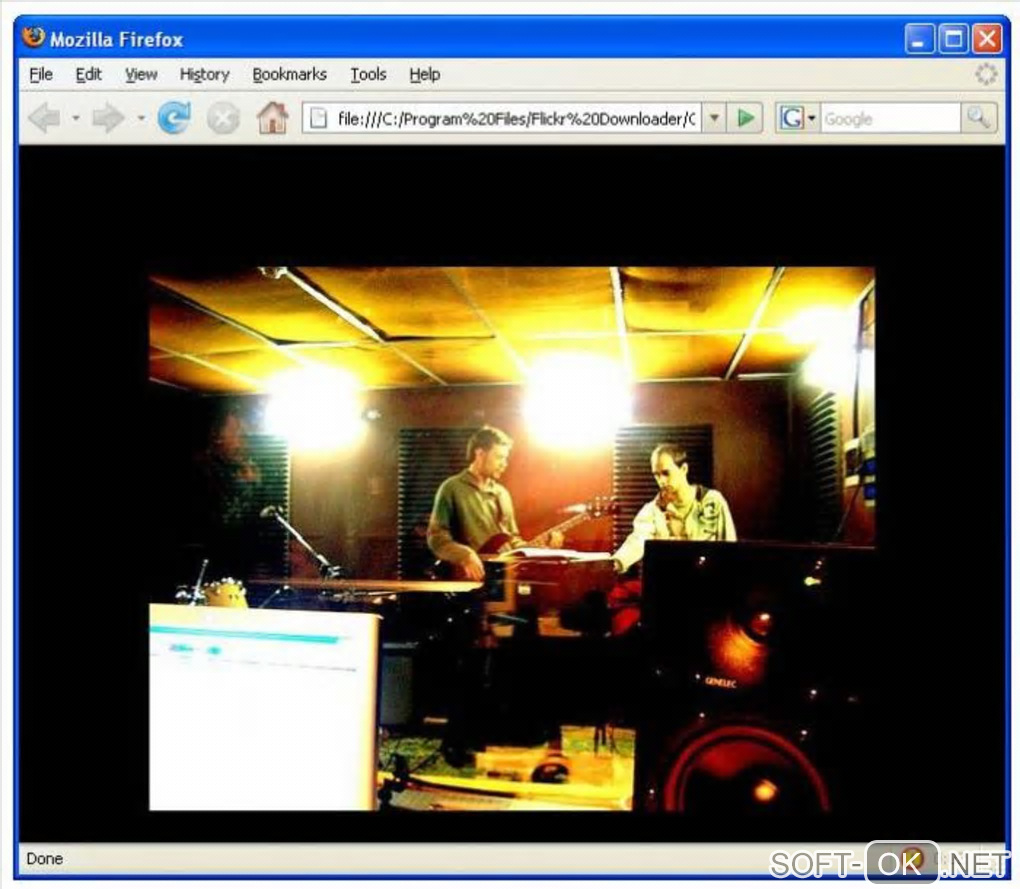Close the Mozilla Firefox window
The height and width of the screenshot is (889, 1020).
tap(987, 38)
